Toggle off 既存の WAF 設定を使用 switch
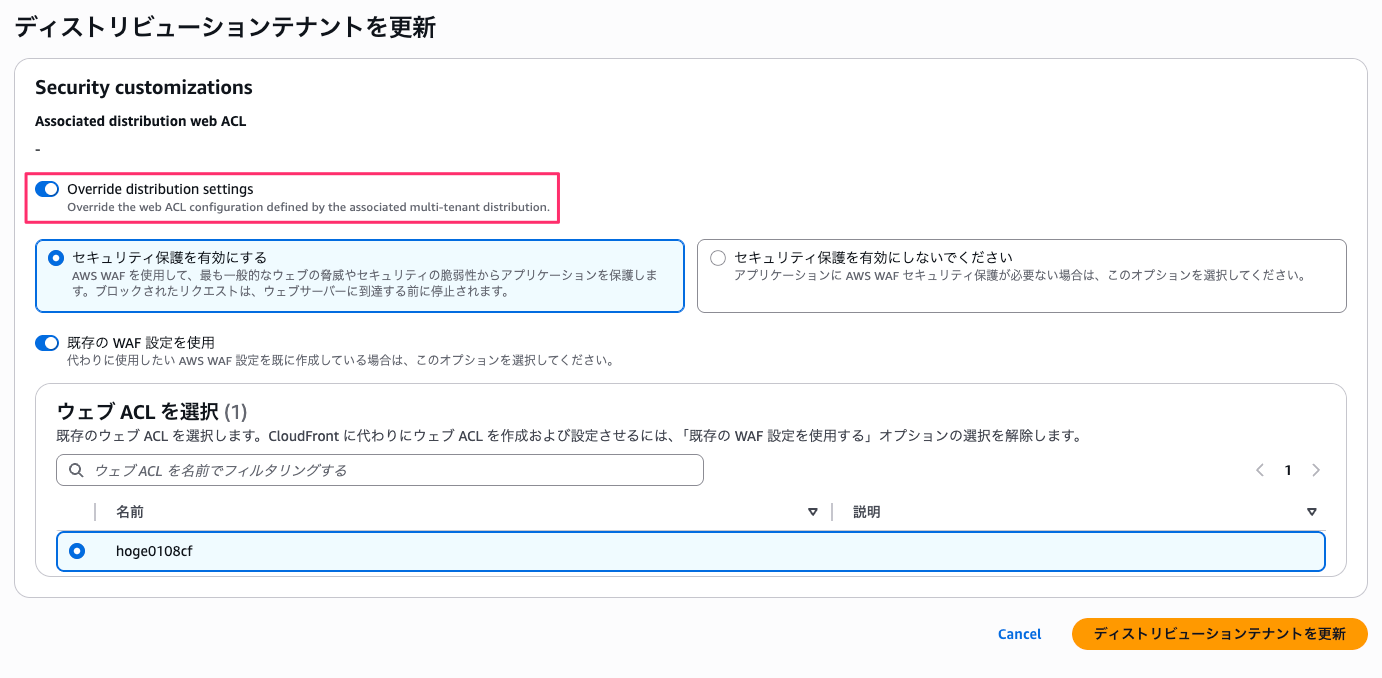 pyautogui.click(x=45, y=342)
